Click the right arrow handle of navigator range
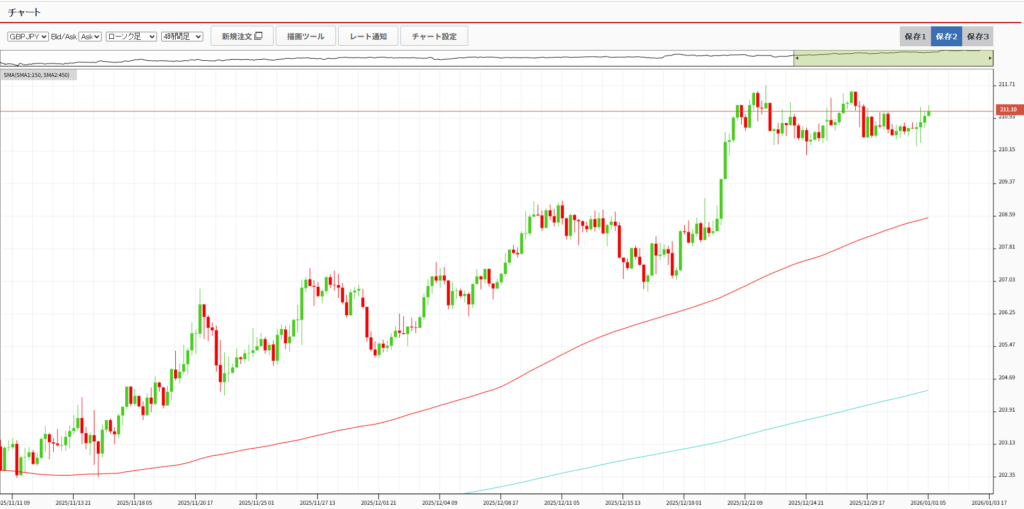Viewport: 1024px width, 509px height. pyautogui.click(x=990, y=59)
